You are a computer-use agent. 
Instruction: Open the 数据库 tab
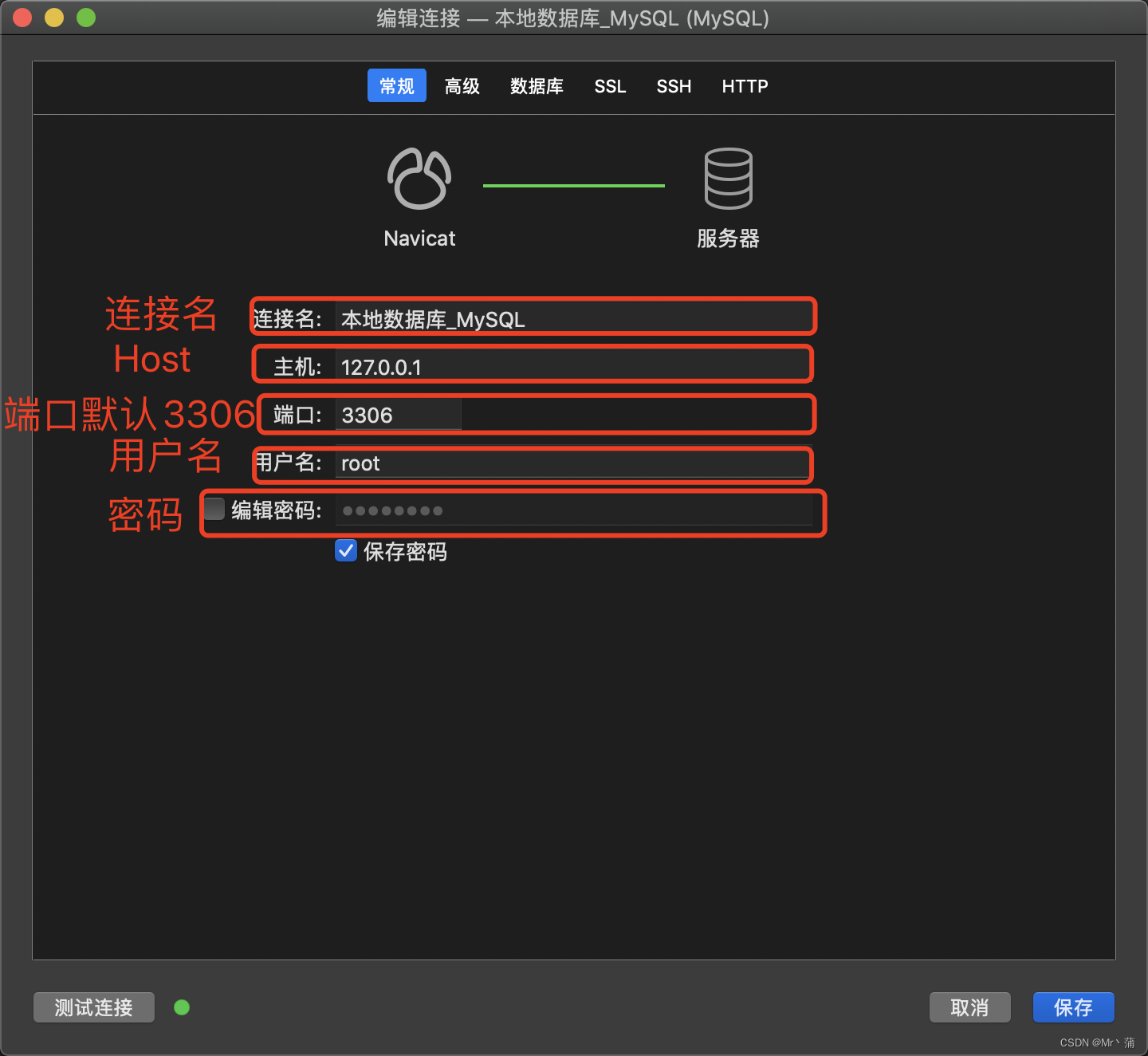point(537,86)
